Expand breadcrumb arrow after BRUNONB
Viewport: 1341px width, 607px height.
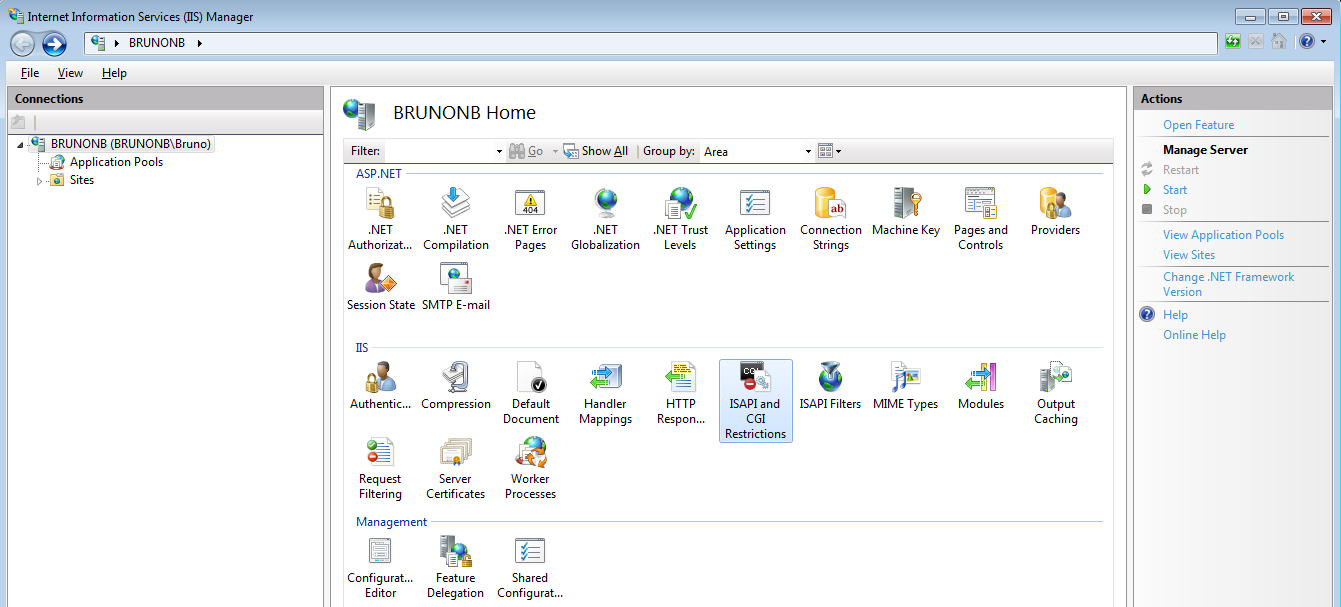199,43
